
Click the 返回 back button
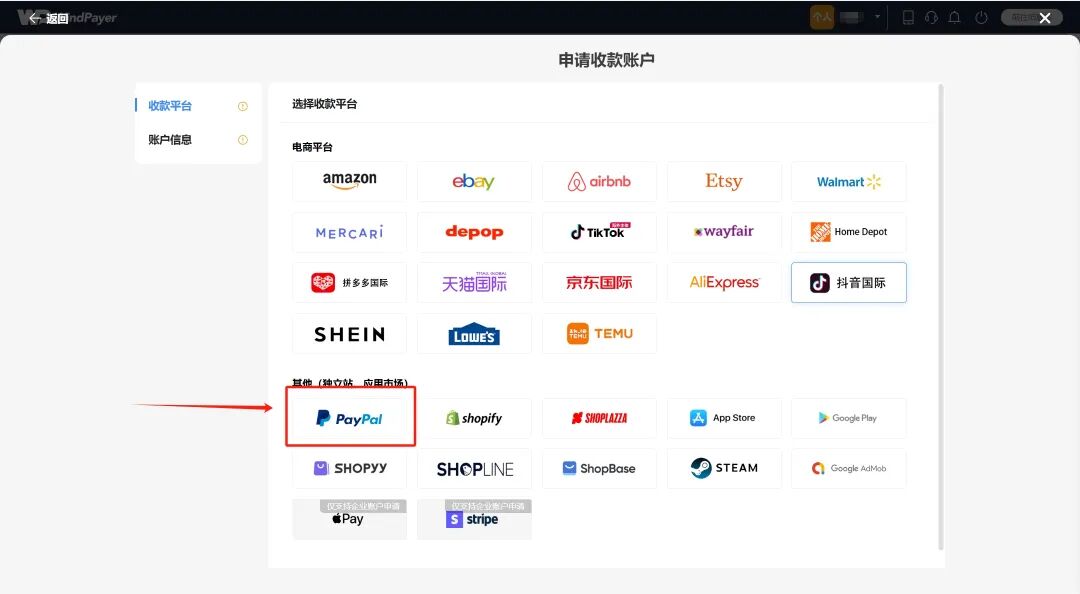tap(50, 17)
